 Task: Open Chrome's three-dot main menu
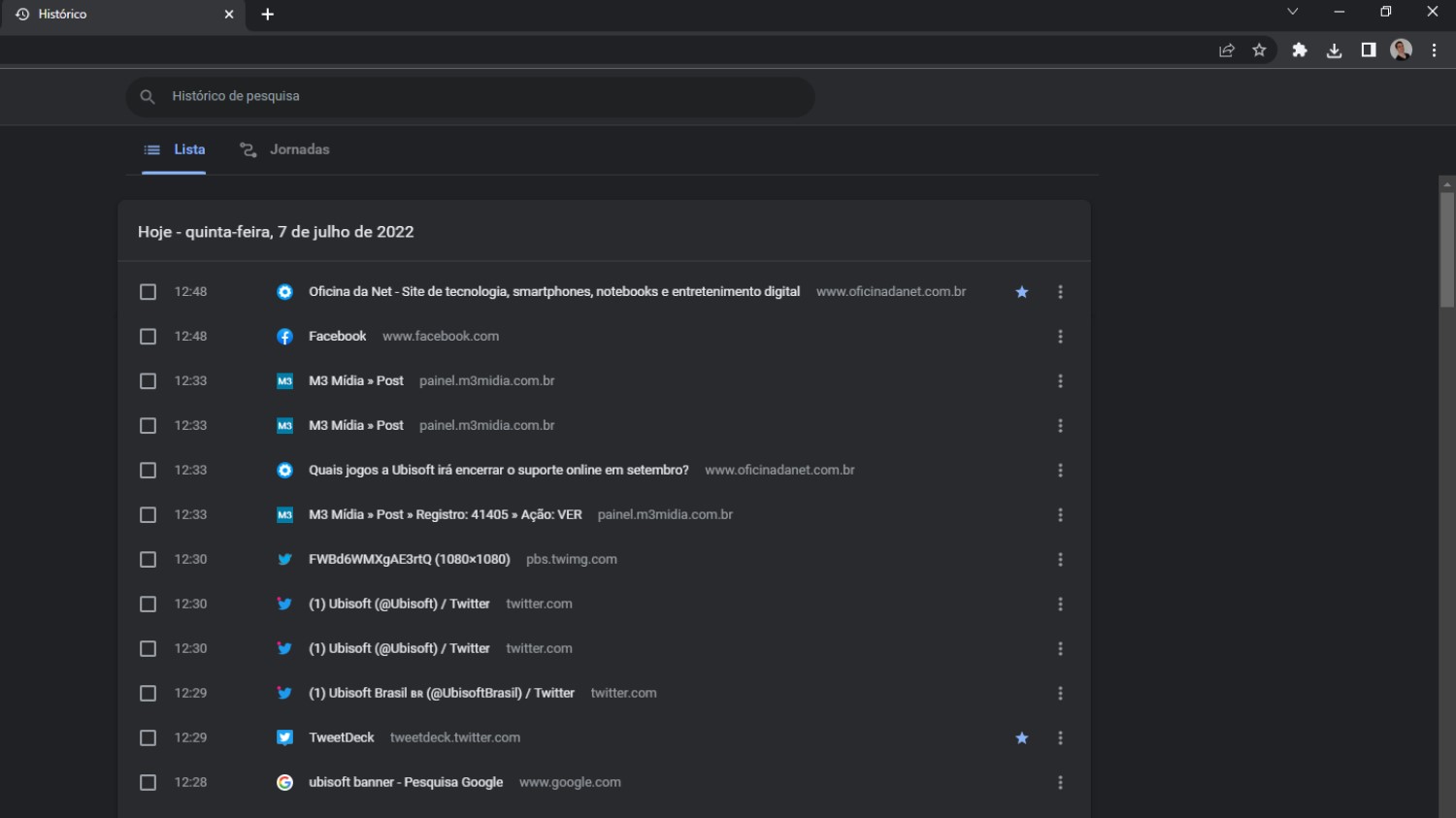(x=1434, y=50)
